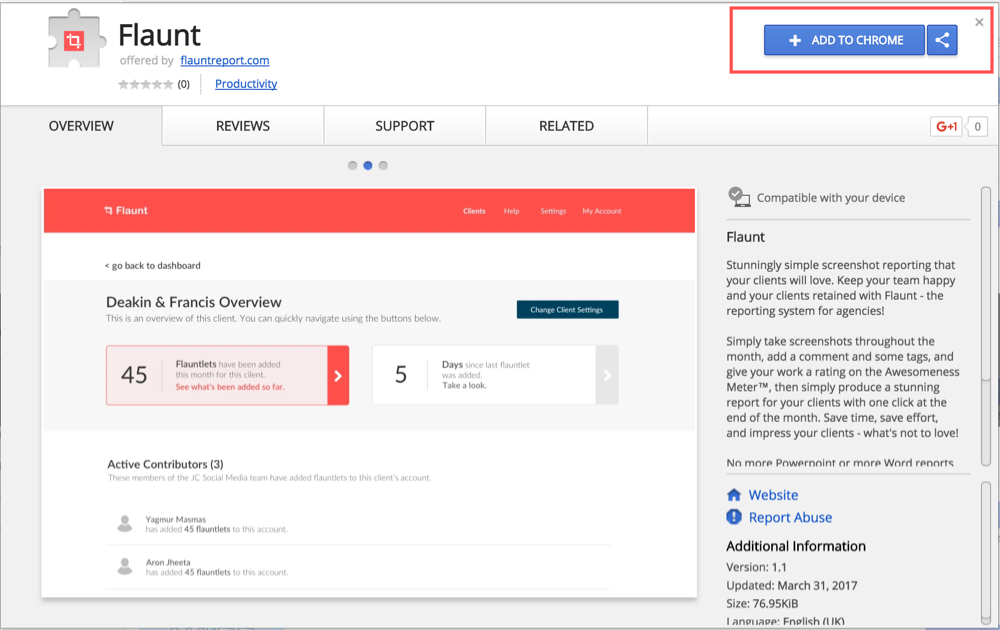This screenshot has width=1000, height=630.
Task: Click the rating count (0)
Action: click(184, 84)
